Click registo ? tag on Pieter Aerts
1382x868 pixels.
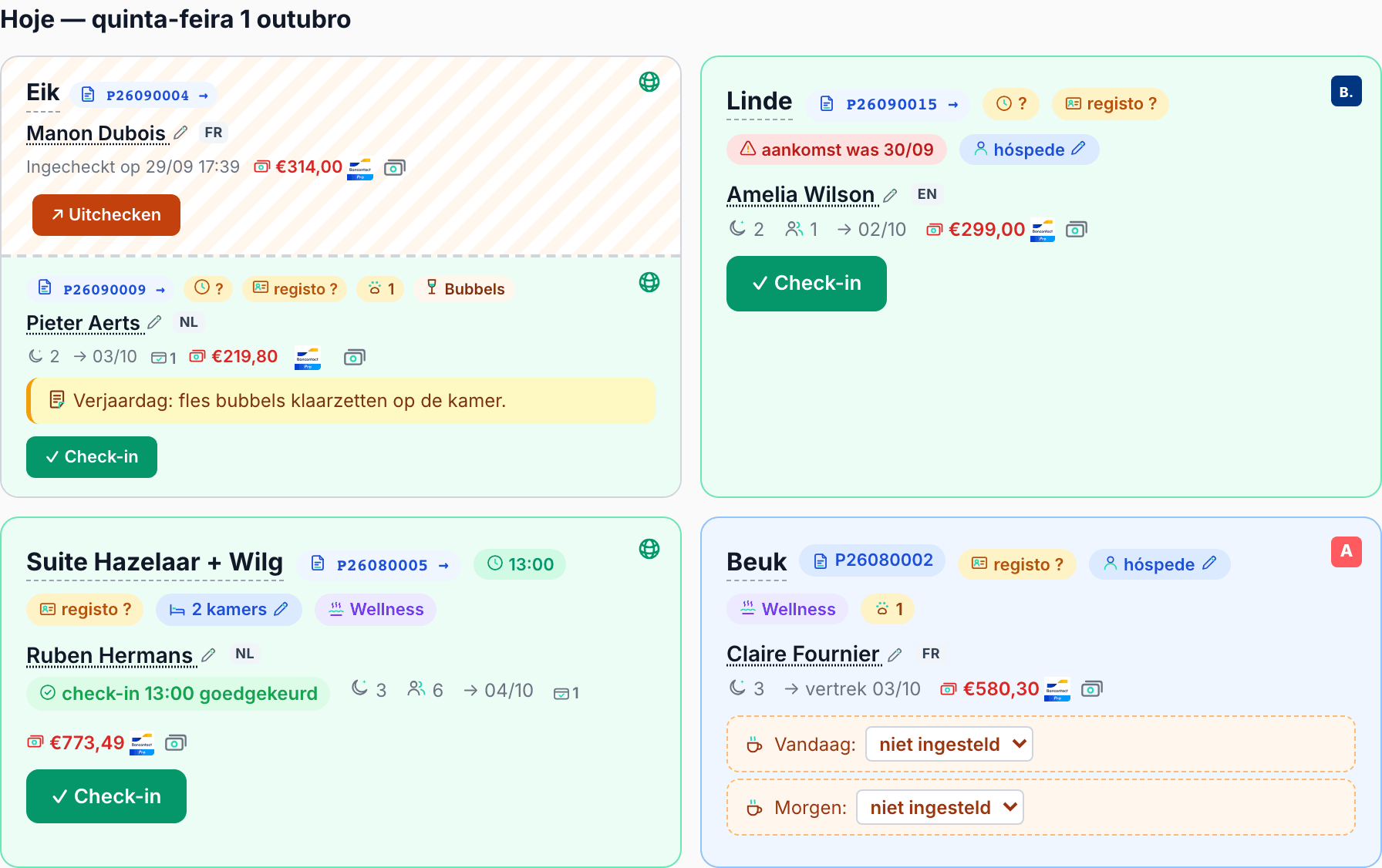(x=295, y=289)
